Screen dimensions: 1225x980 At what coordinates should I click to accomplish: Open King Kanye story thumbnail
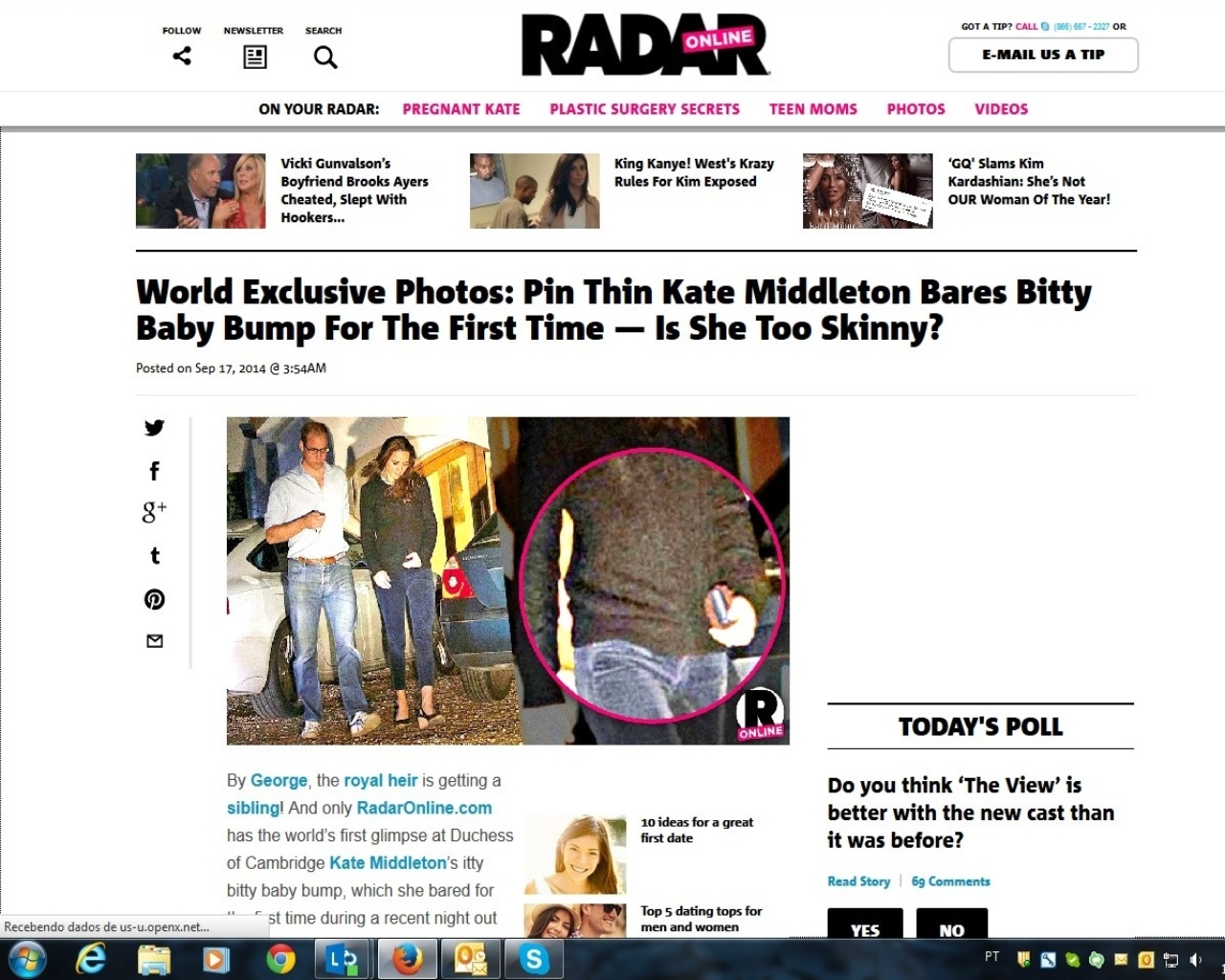click(x=534, y=190)
